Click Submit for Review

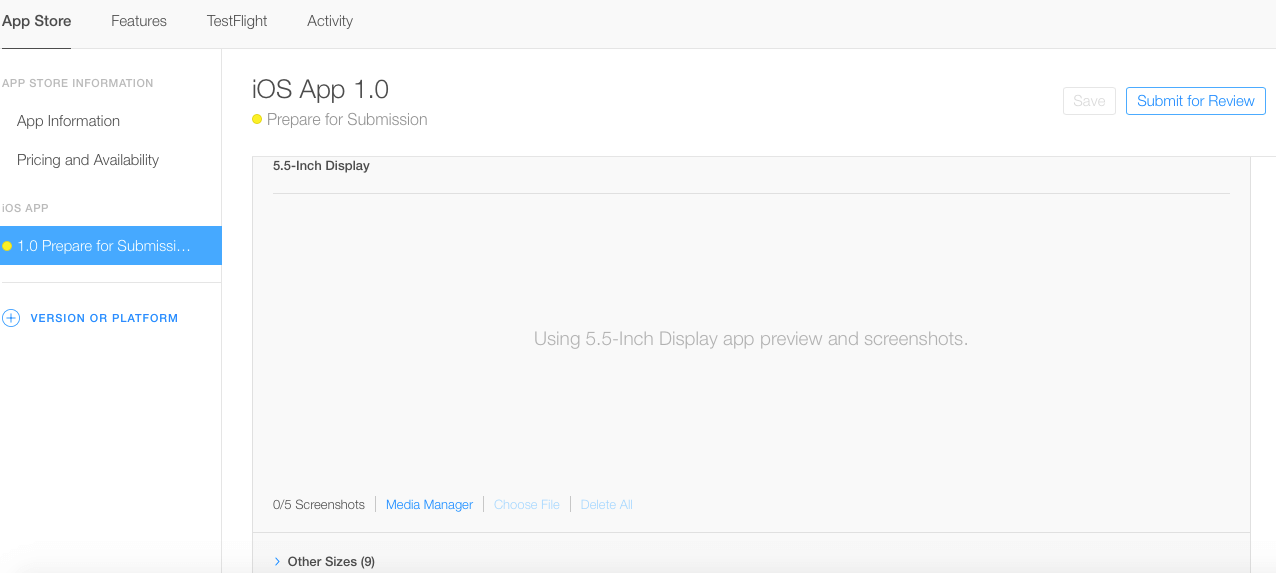[1196, 101]
